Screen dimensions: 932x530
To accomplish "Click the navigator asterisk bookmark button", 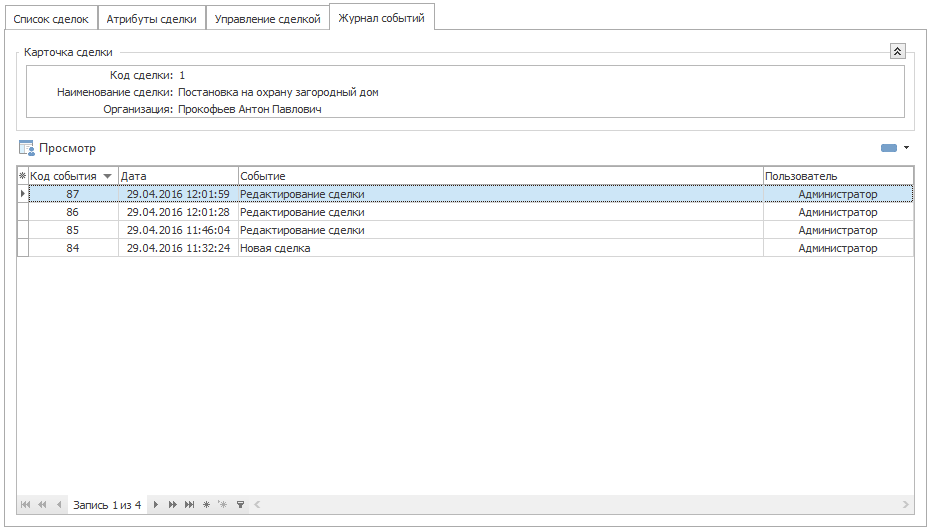I will [x=206, y=504].
